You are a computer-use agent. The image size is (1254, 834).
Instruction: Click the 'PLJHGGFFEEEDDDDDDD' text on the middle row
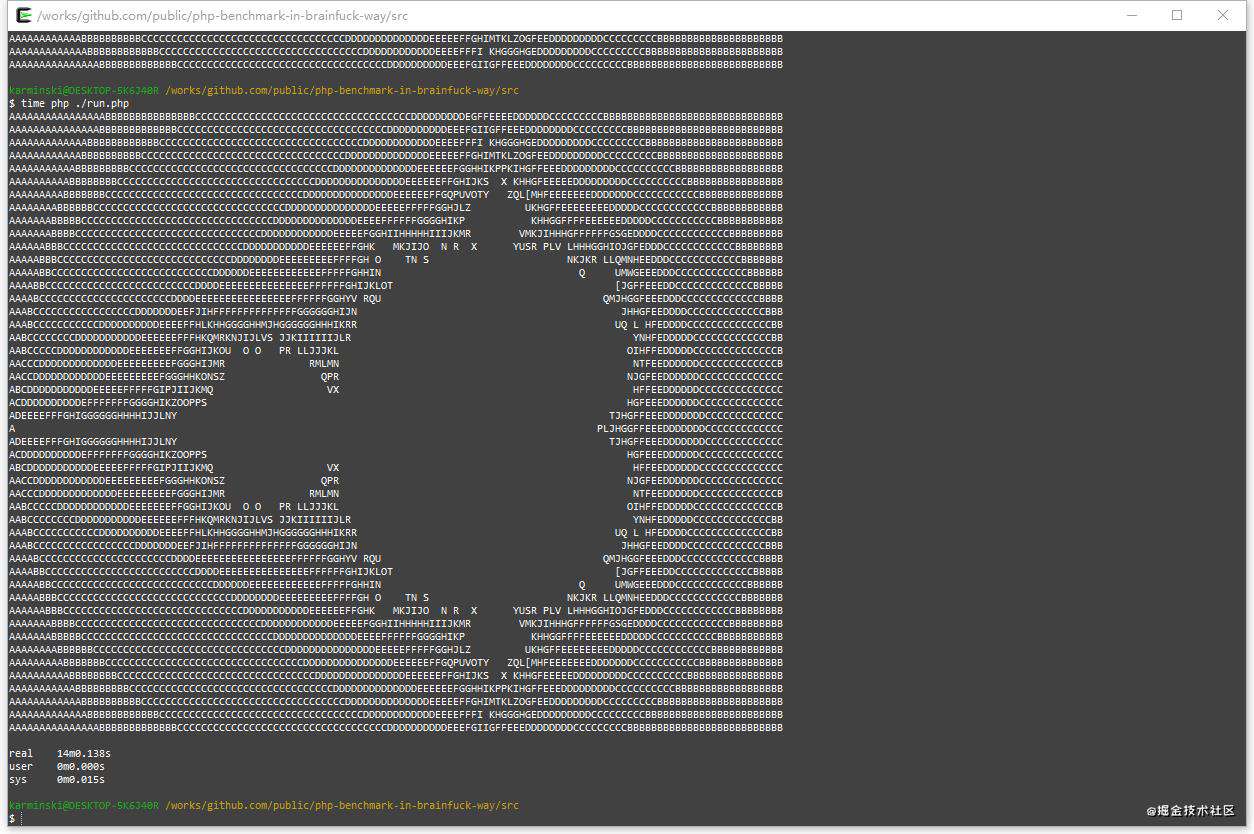click(651, 428)
